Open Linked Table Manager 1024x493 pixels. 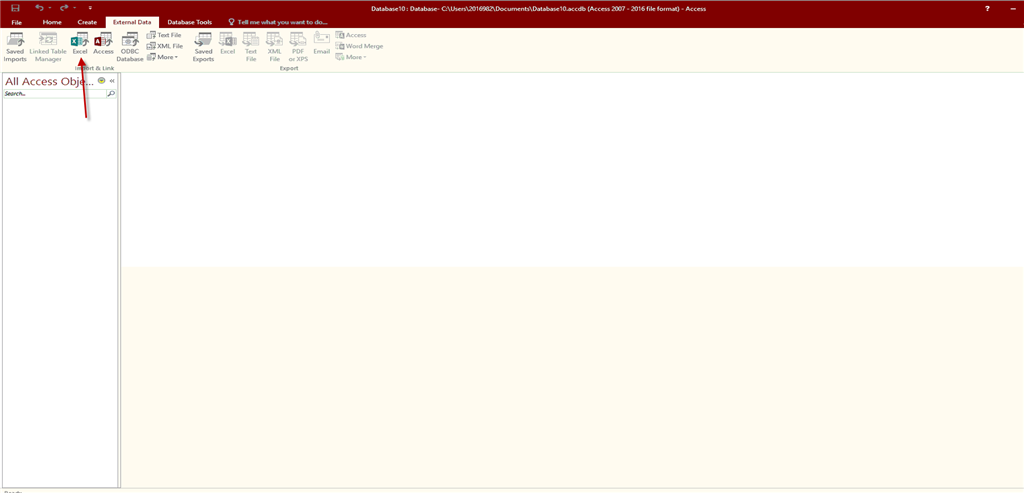pos(48,46)
